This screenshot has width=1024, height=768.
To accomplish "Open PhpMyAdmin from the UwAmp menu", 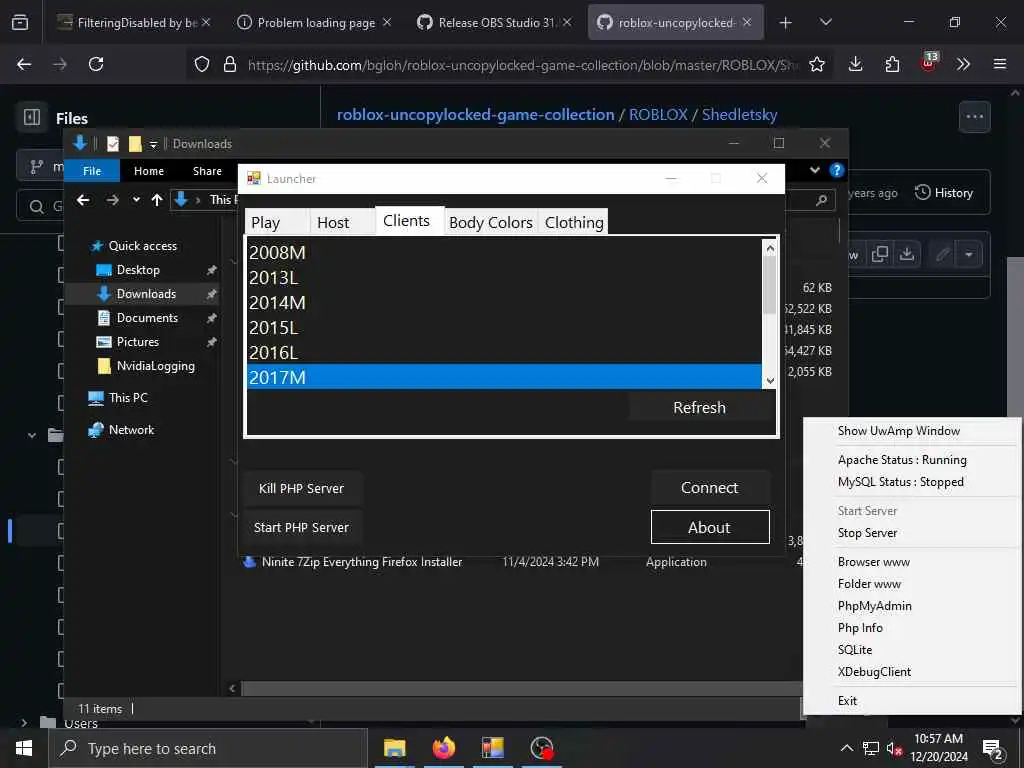I will pyautogui.click(x=874, y=606).
